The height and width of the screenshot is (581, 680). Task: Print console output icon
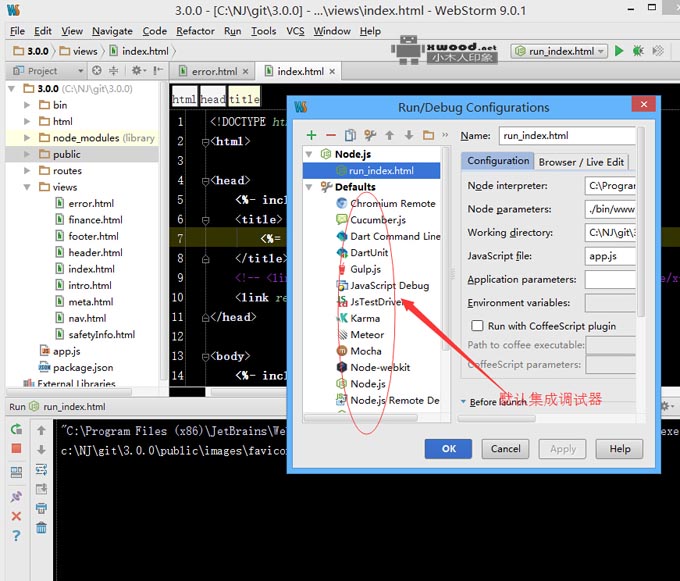(x=41, y=508)
